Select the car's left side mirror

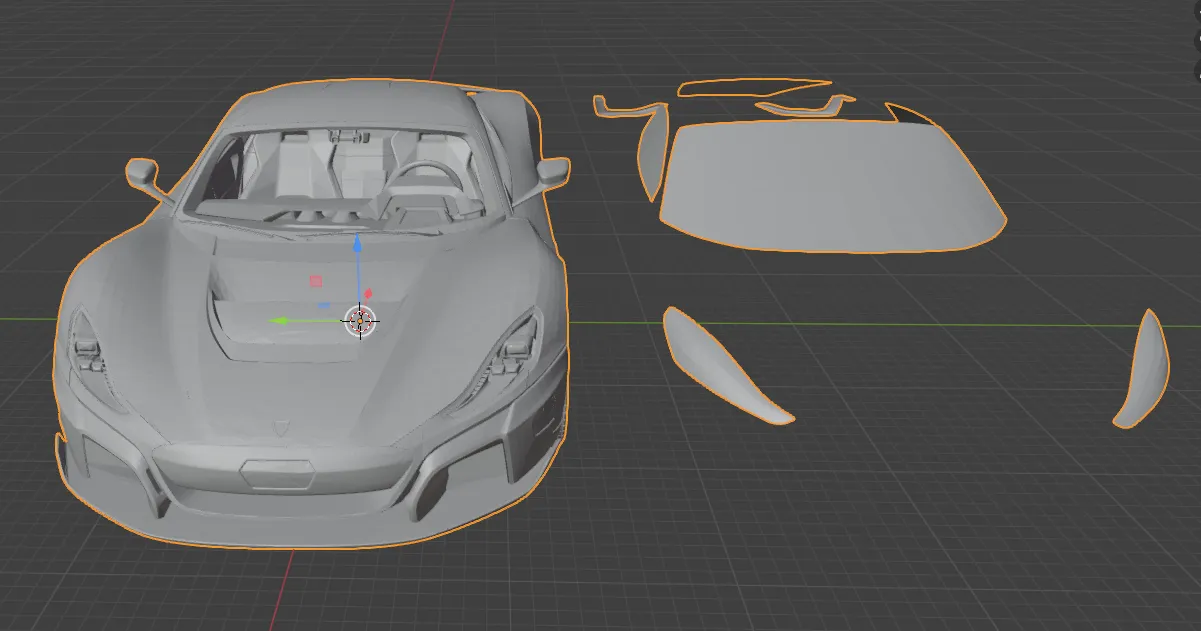coord(141,172)
